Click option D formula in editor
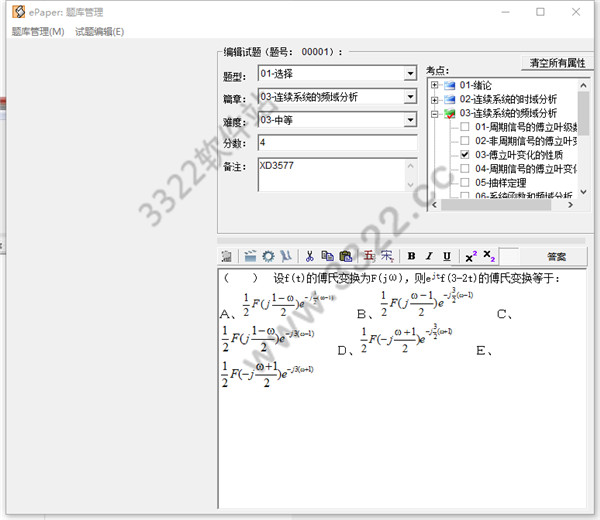 coord(406,339)
